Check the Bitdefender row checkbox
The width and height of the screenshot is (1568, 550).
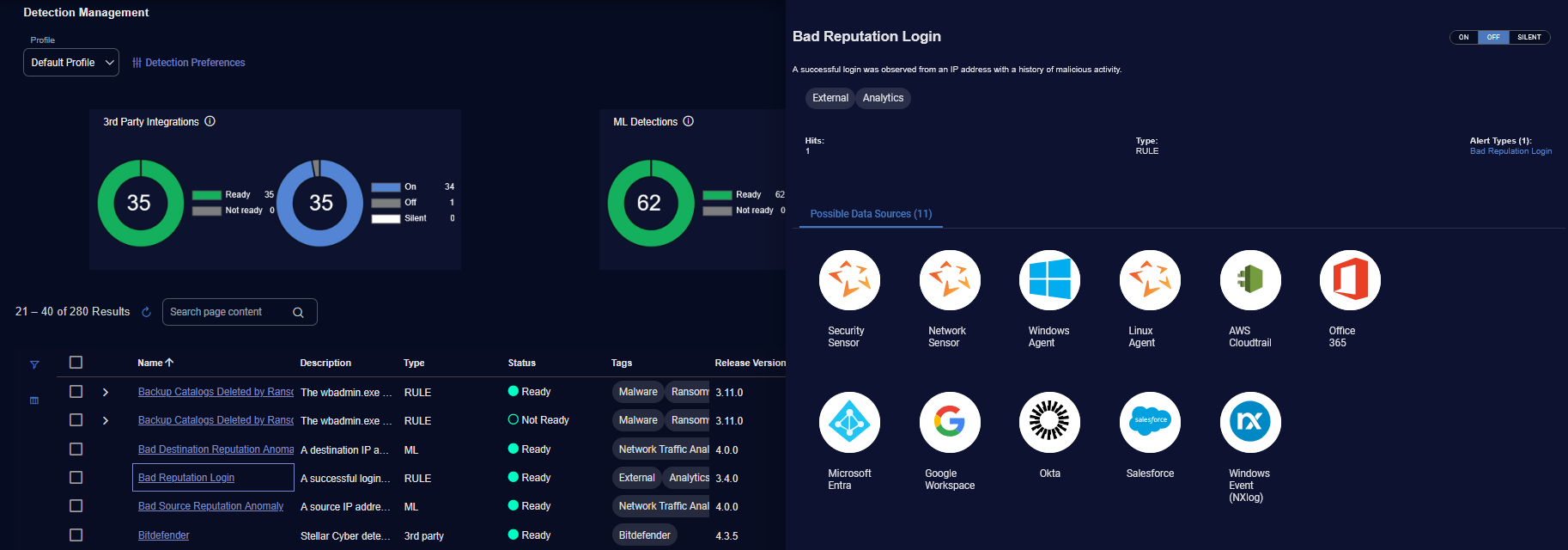pyautogui.click(x=76, y=535)
